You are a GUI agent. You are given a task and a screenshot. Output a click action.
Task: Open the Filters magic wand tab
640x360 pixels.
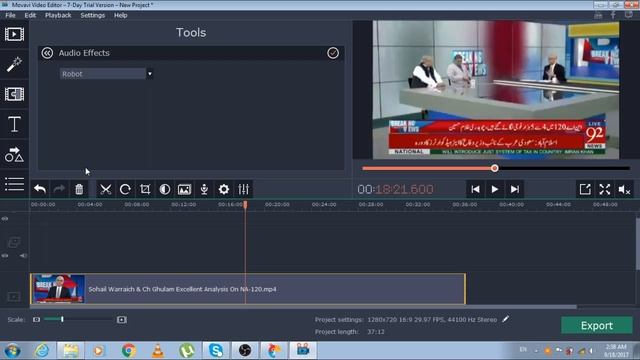(14, 64)
